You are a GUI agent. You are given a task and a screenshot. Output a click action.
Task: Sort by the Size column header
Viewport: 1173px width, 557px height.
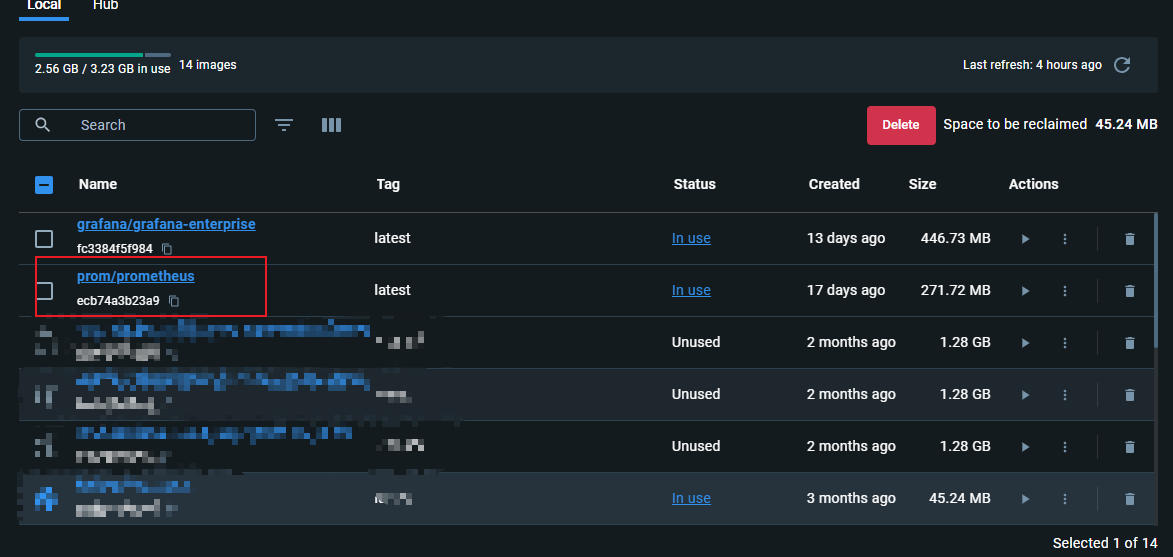(x=922, y=184)
